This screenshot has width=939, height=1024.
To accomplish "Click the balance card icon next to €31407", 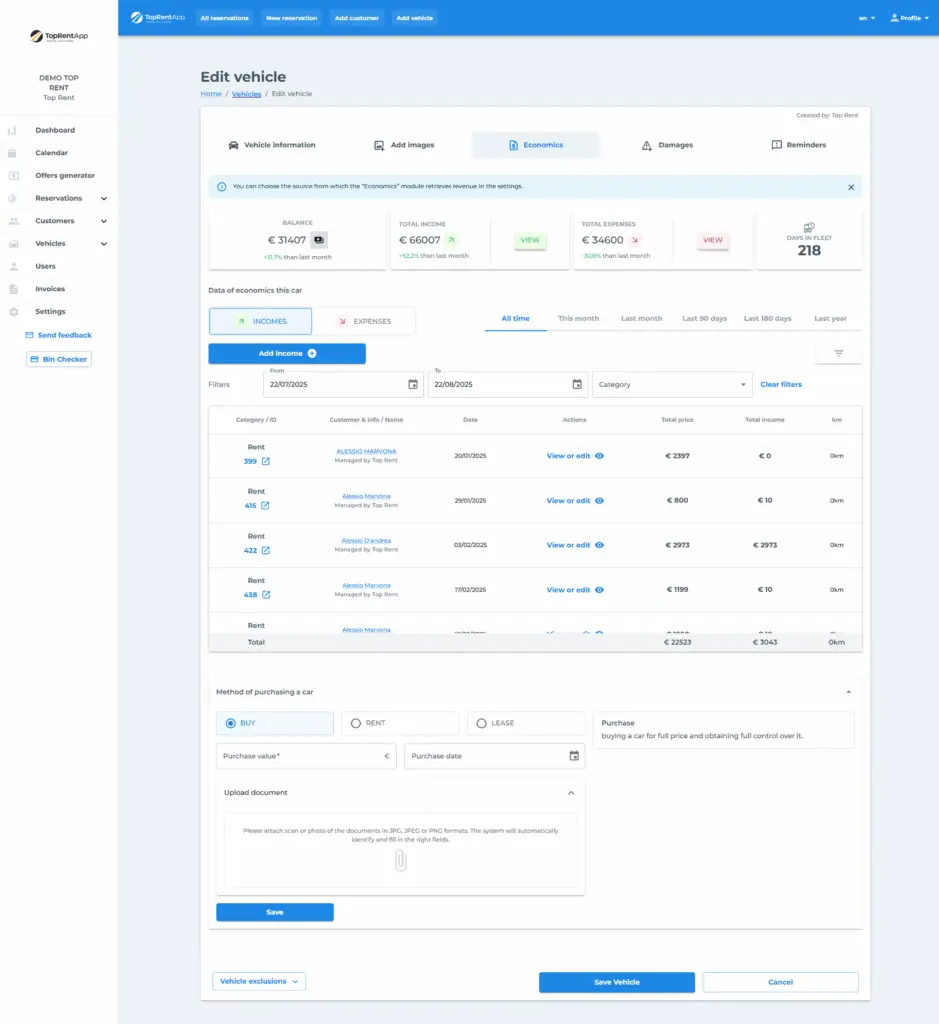I will 318,240.
